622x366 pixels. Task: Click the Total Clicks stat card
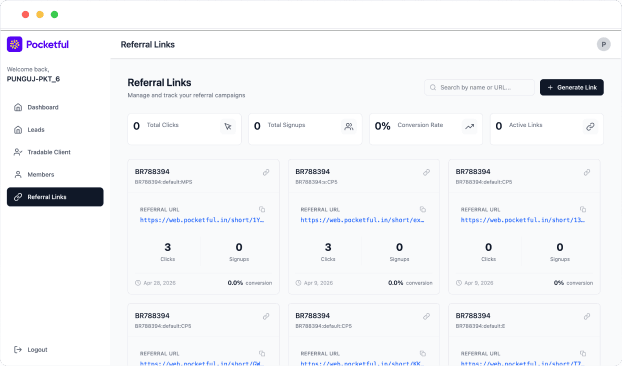[x=184, y=129]
